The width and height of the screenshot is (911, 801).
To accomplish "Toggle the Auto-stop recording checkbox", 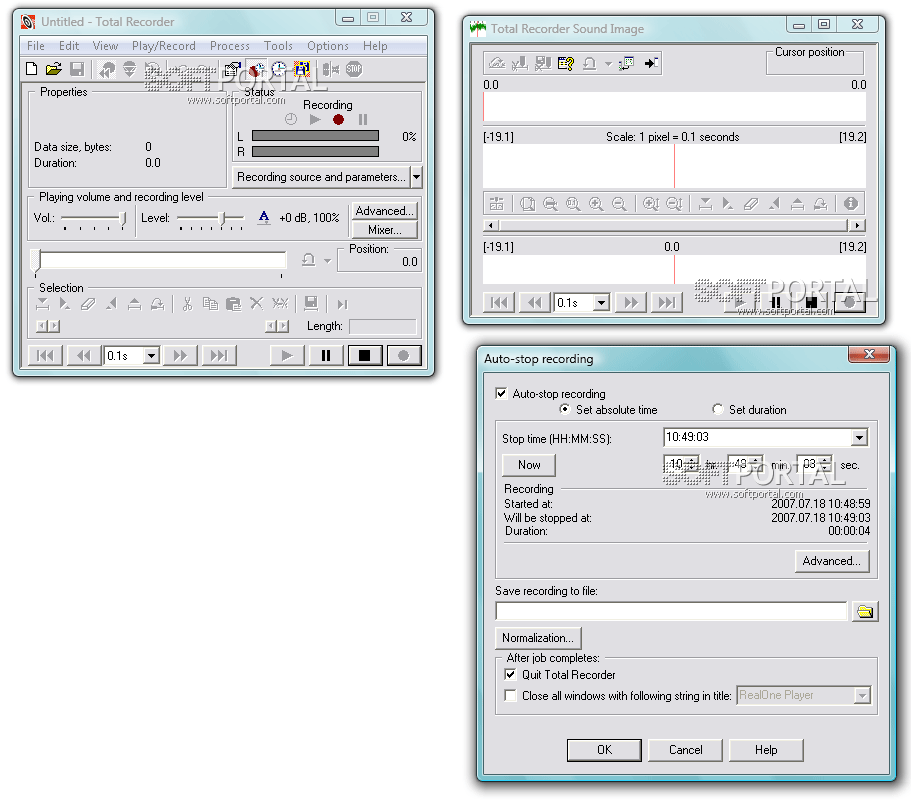I will pyautogui.click(x=501, y=393).
